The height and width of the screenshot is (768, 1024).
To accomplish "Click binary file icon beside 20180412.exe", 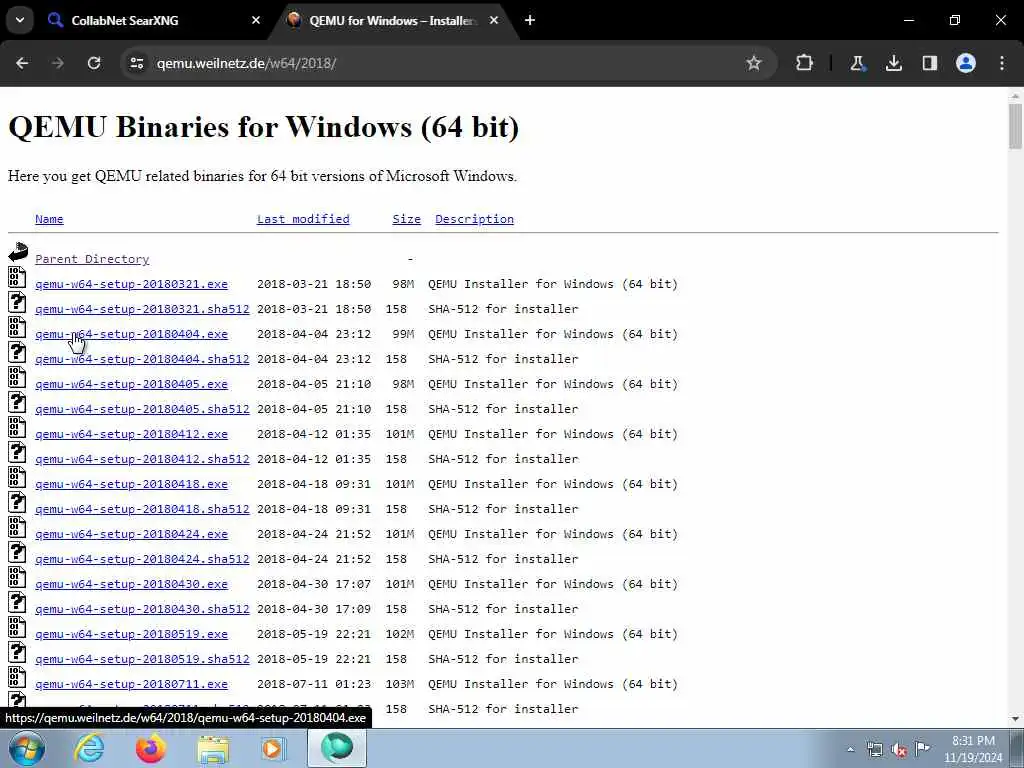I will point(17,426).
